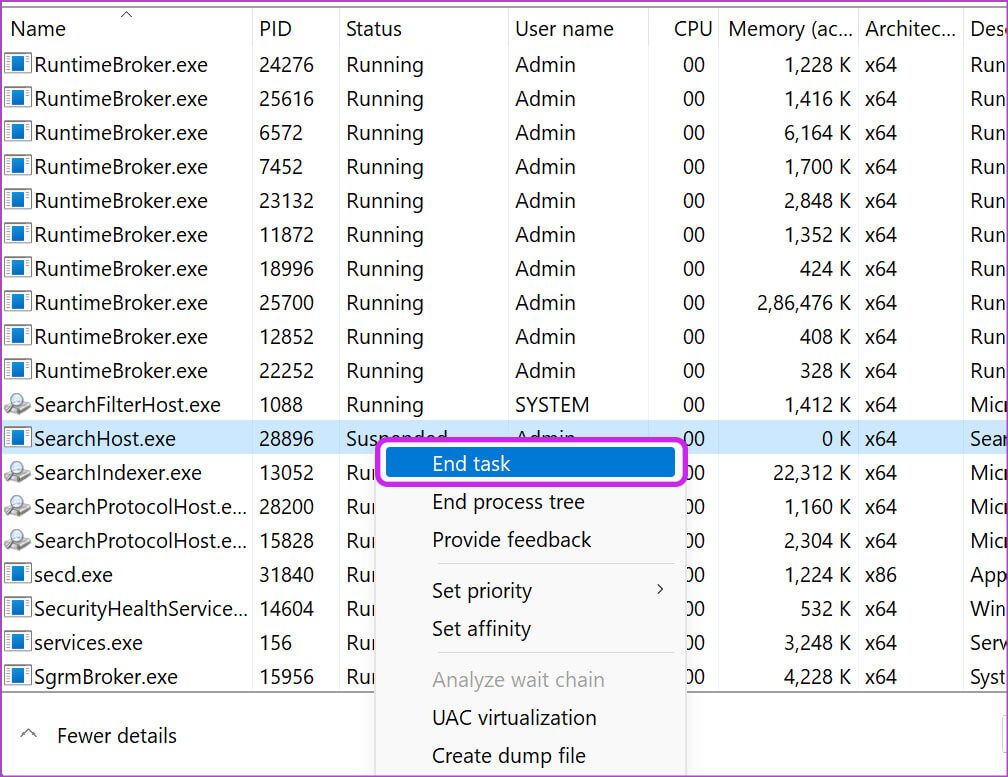1008x777 pixels.
Task: Choose End task from context menu
Action: pyautogui.click(x=530, y=463)
